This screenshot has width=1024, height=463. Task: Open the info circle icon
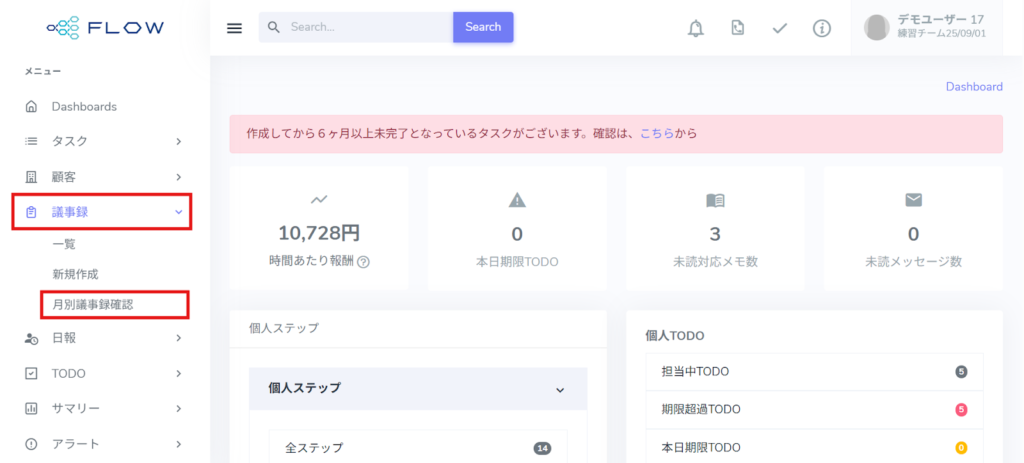[x=822, y=28]
